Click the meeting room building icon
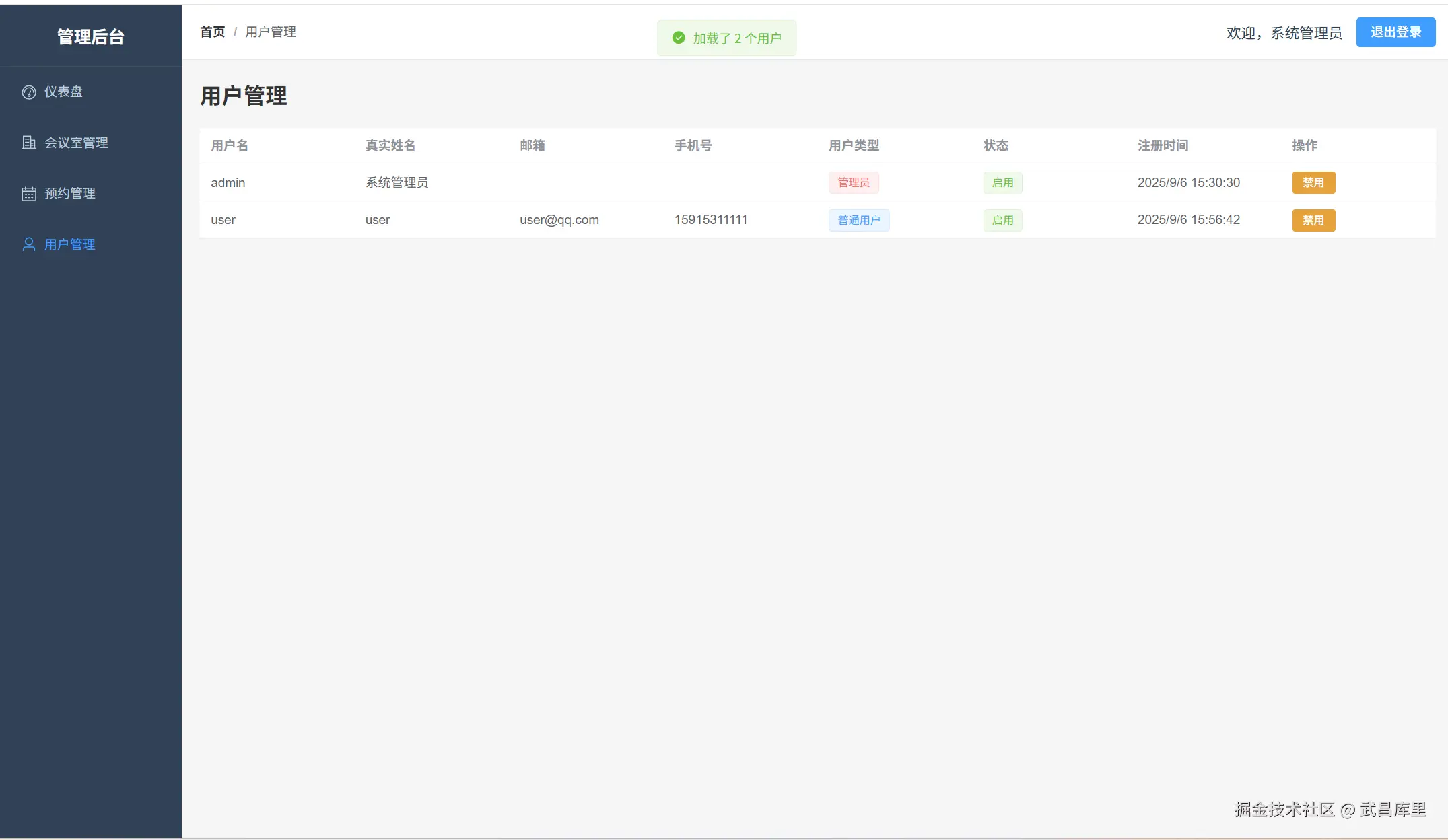This screenshot has width=1448, height=840. [29, 143]
